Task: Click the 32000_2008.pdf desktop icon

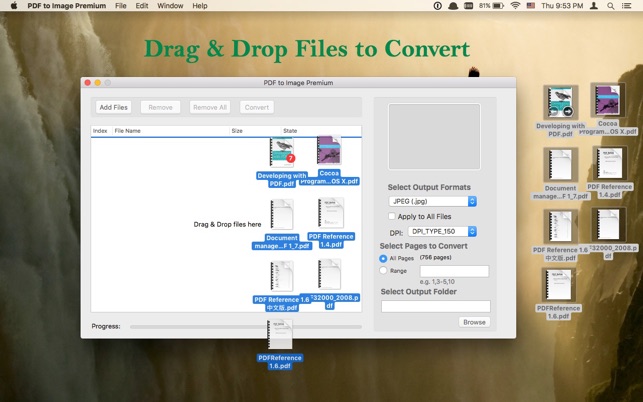Action: 608,225
